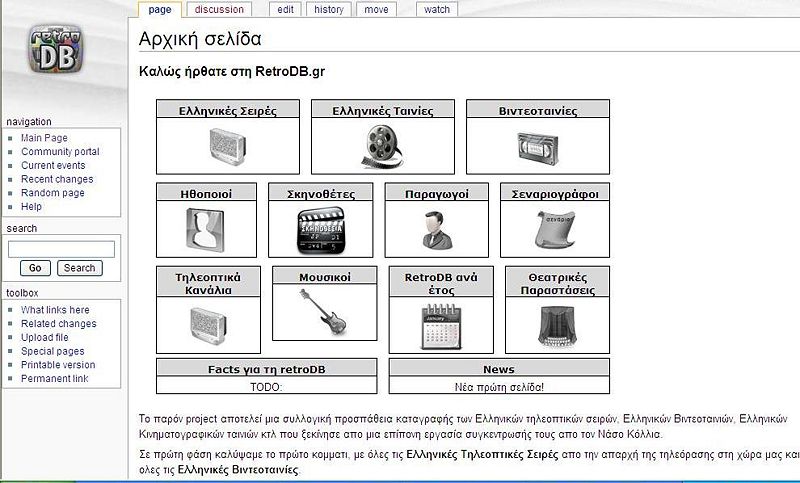Click the Θεατρικές Παραστάσεις heading
Screen dimensions: 800x483
click(557, 284)
